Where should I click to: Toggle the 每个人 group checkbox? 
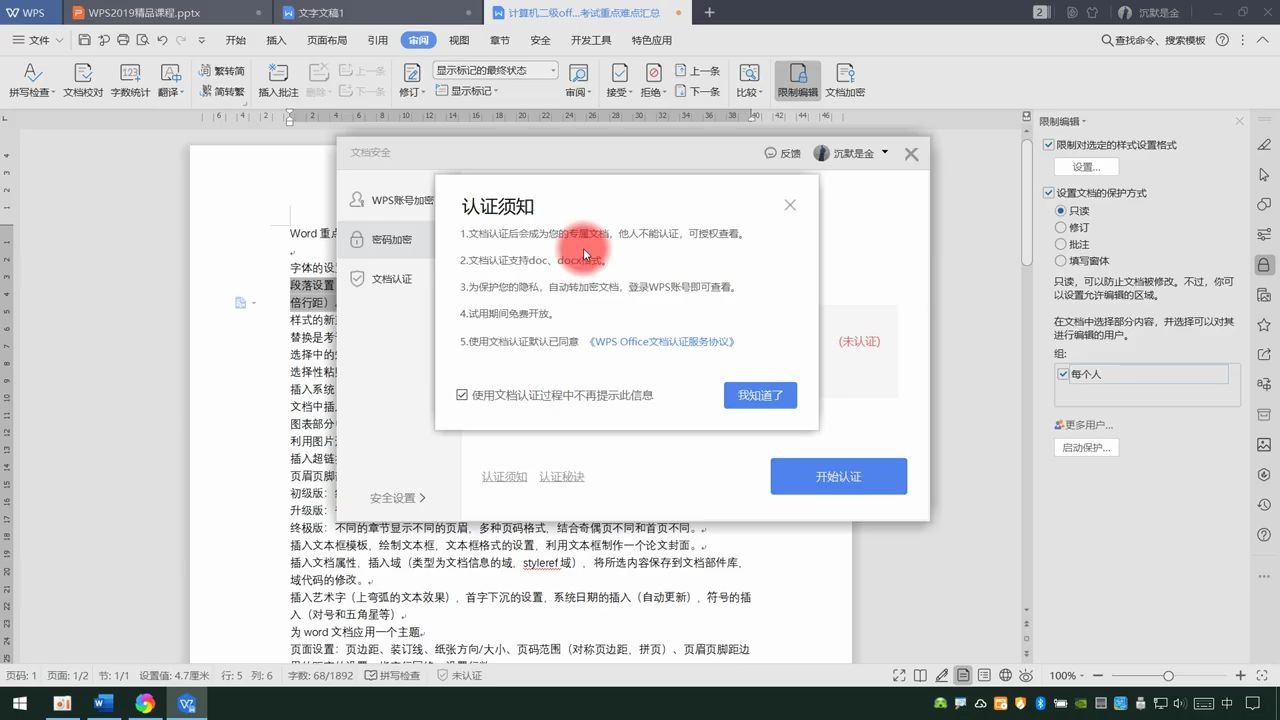coord(1065,373)
